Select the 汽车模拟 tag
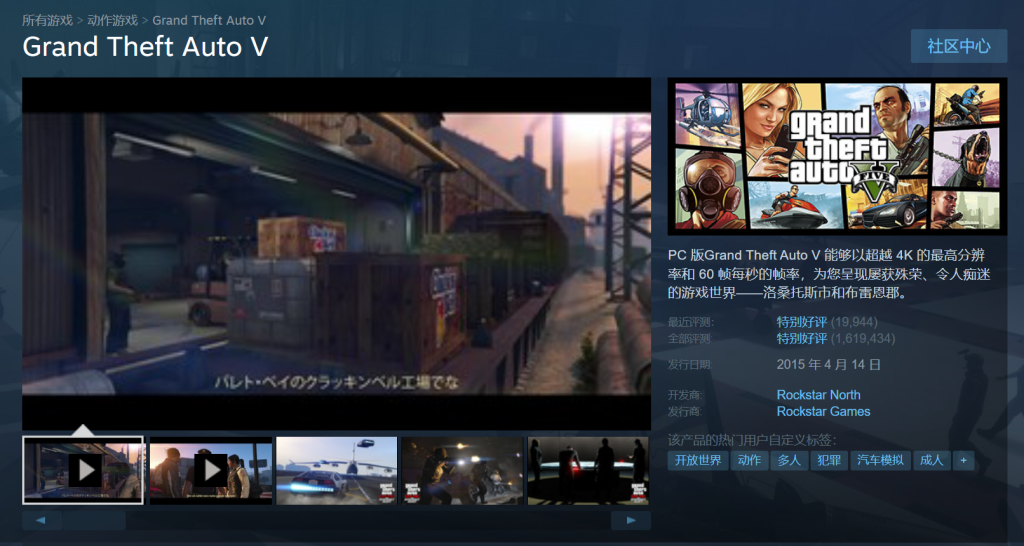This screenshot has width=1024, height=546. tap(880, 460)
